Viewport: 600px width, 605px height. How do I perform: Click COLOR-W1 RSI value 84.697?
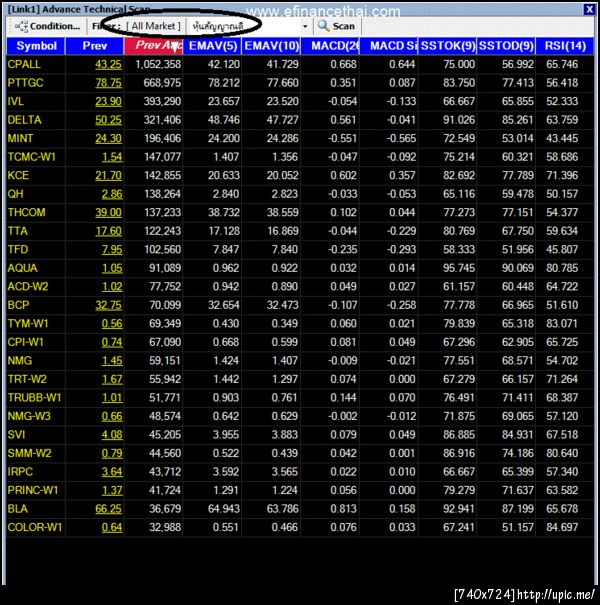pyautogui.click(x=562, y=527)
